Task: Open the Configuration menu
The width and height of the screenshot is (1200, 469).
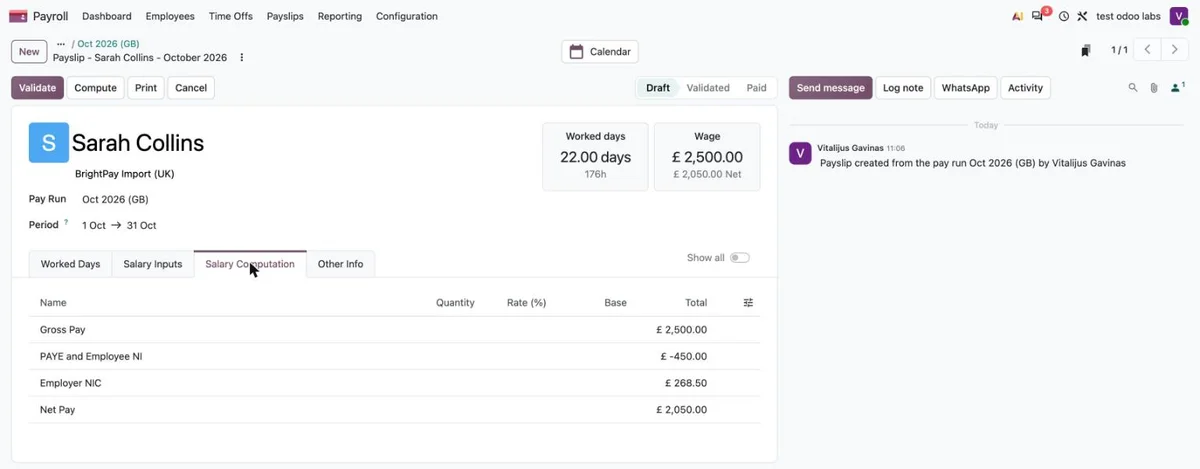Action: coord(407,16)
